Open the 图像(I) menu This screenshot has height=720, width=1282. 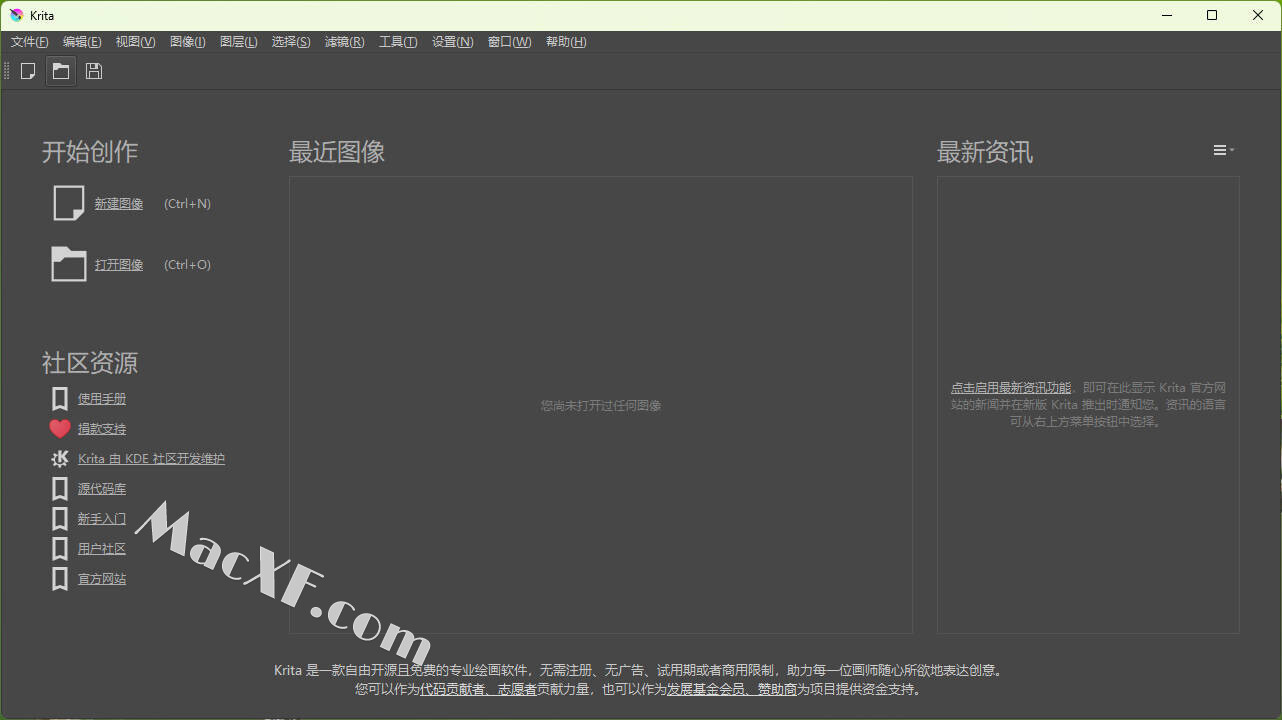[x=188, y=42]
